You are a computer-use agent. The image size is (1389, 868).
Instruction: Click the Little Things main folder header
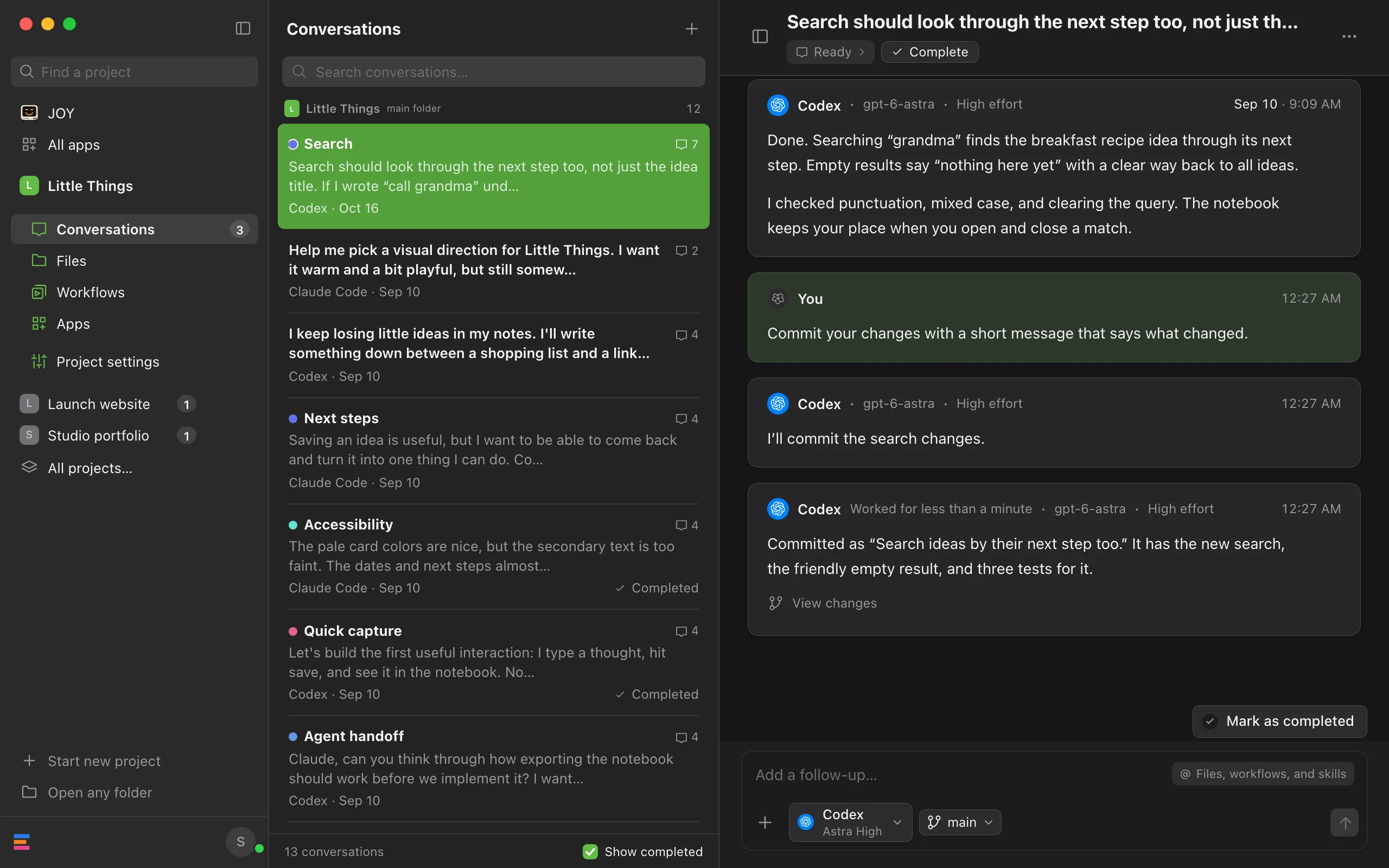[x=494, y=108]
